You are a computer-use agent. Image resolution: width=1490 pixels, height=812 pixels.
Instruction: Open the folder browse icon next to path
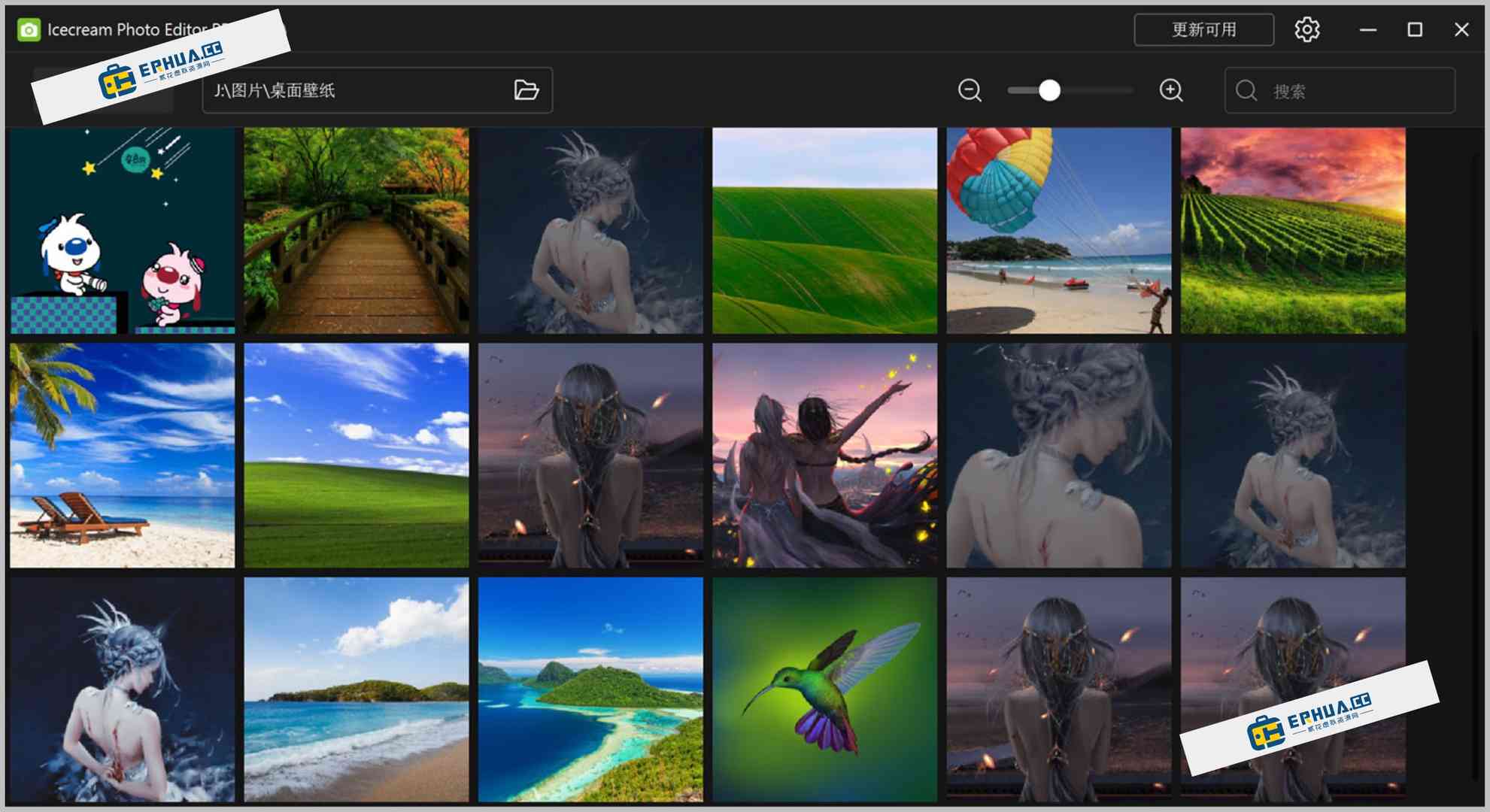click(527, 89)
